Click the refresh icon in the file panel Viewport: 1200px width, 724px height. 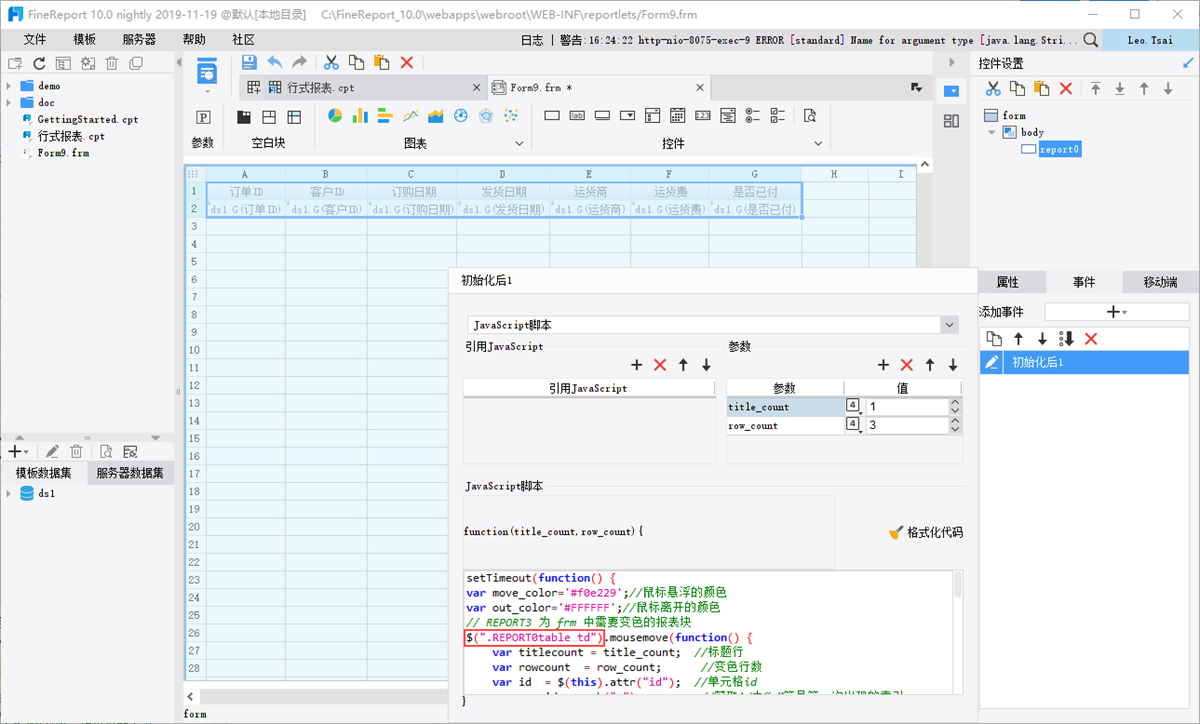(40, 63)
